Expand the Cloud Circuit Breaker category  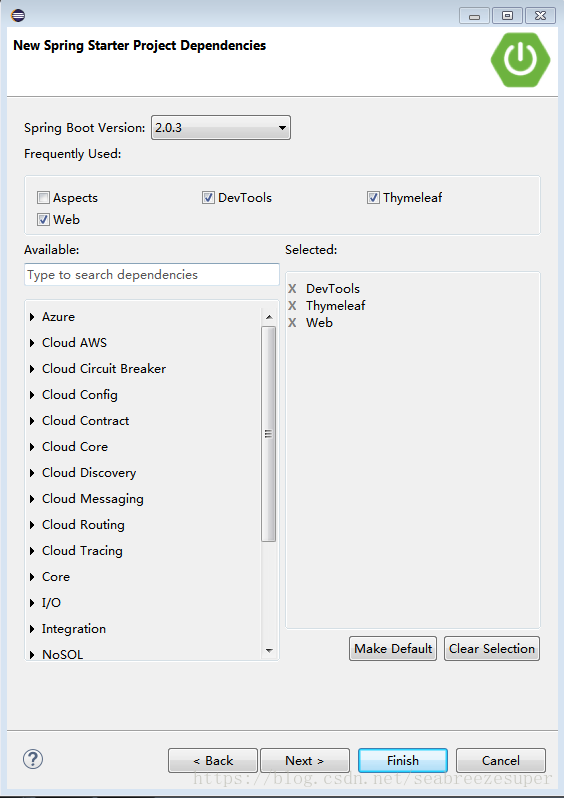[x=32, y=369]
